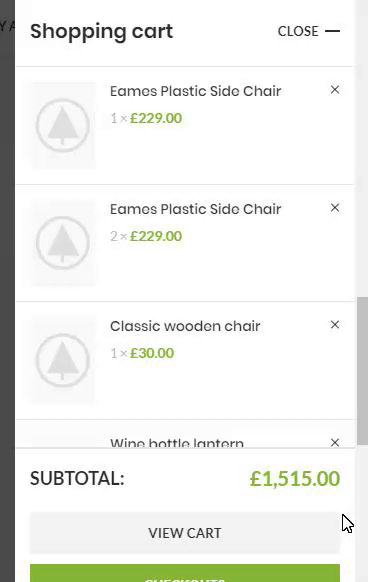Open the Wine bottle lantern product link
368x582 pixels.
tap(177, 443)
